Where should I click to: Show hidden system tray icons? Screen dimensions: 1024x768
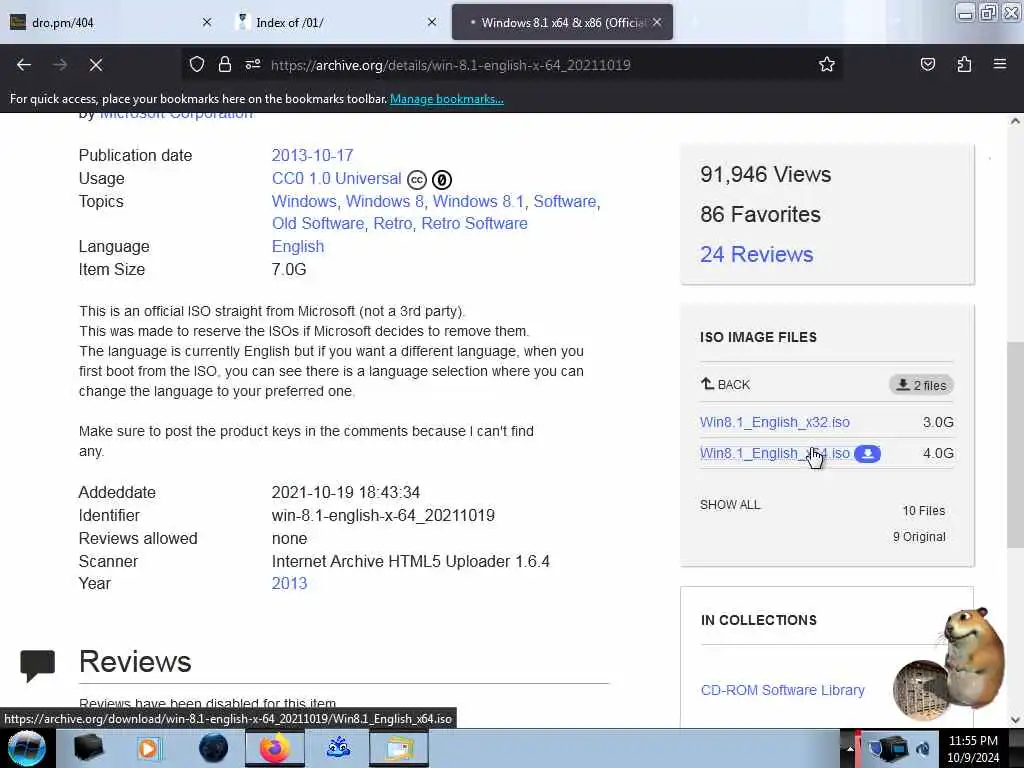(x=850, y=749)
